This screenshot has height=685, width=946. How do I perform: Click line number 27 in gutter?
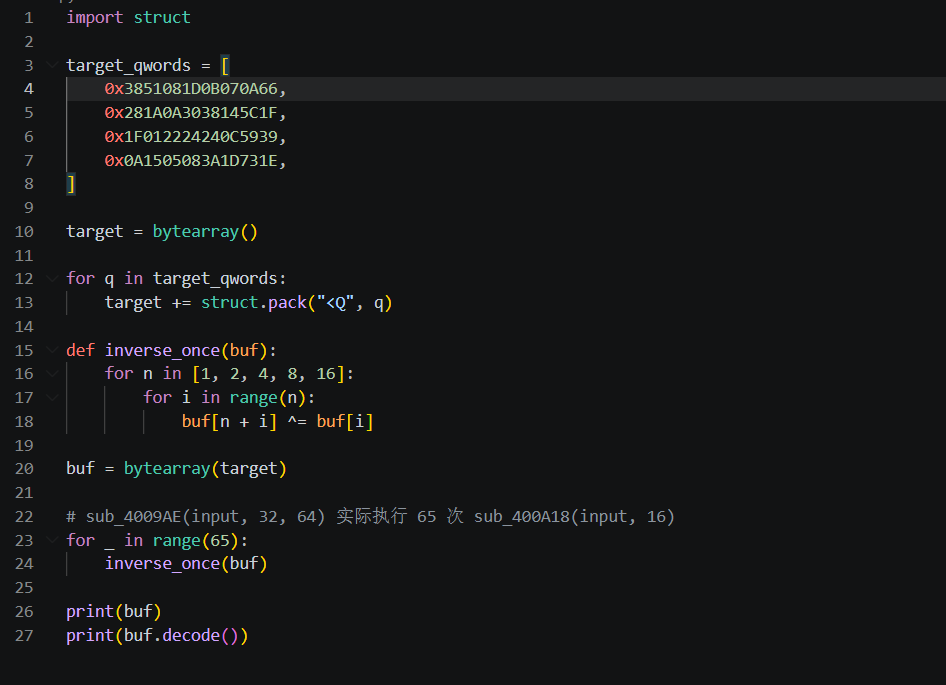tap(24, 636)
